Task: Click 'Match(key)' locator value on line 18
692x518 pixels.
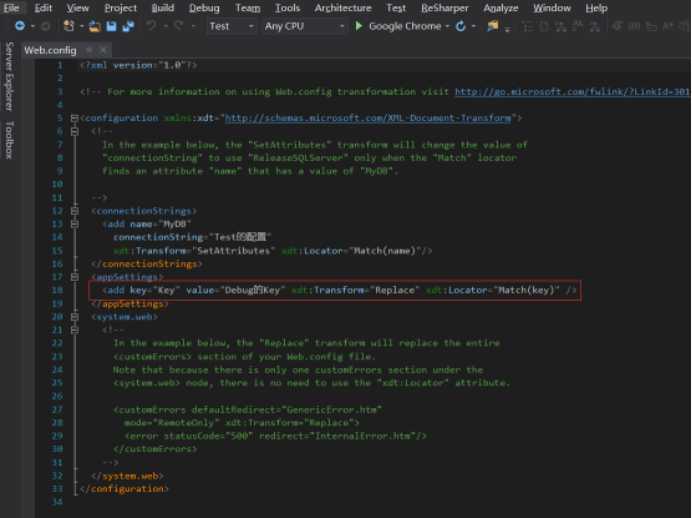Action: 526,290
